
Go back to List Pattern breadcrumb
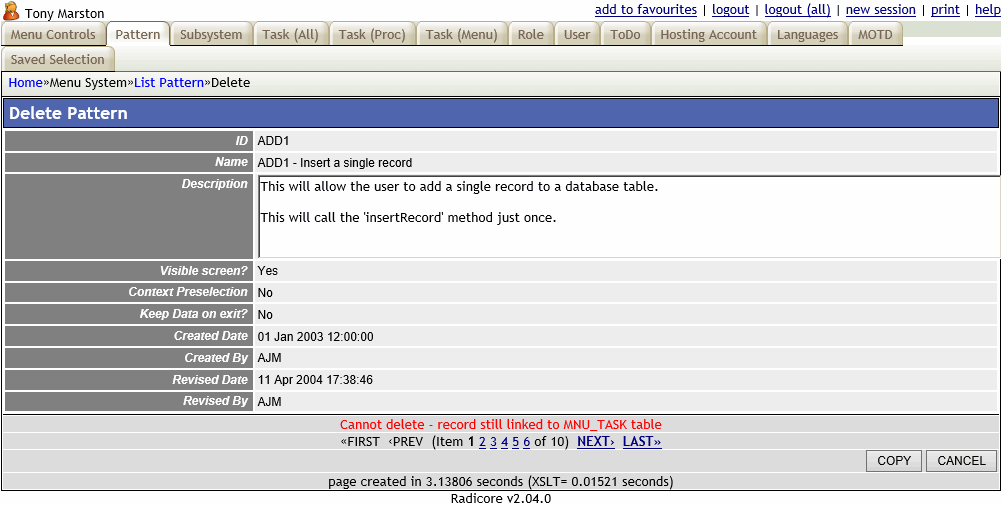coord(169,83)
